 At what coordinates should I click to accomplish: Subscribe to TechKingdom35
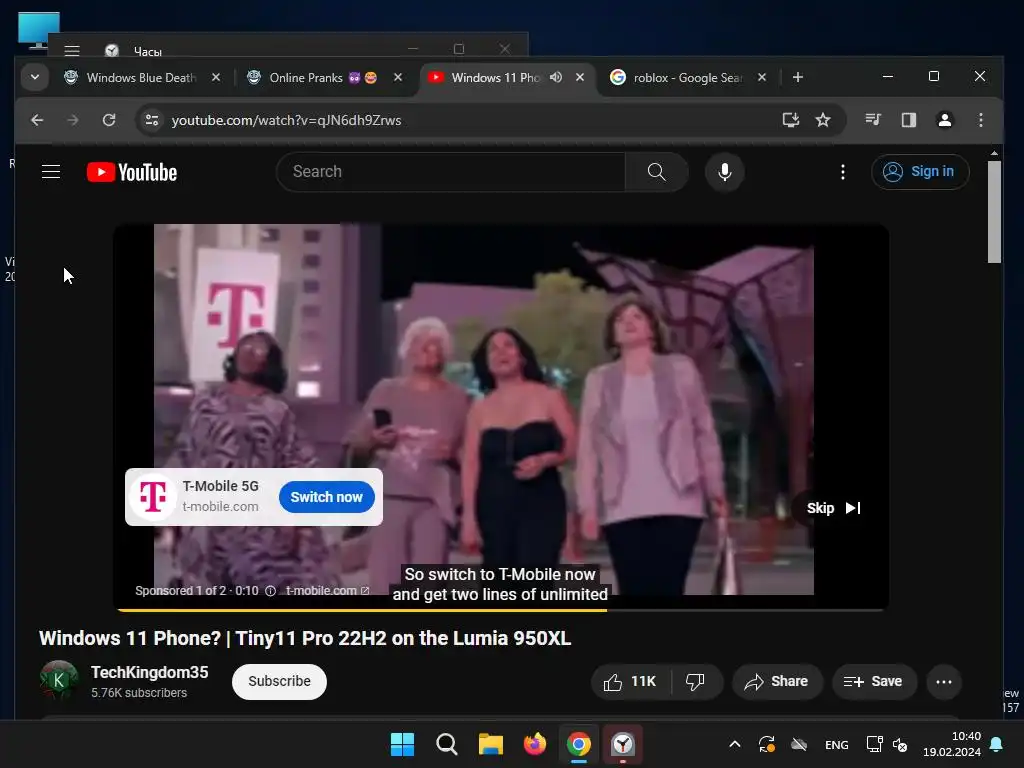click(279, 681)
